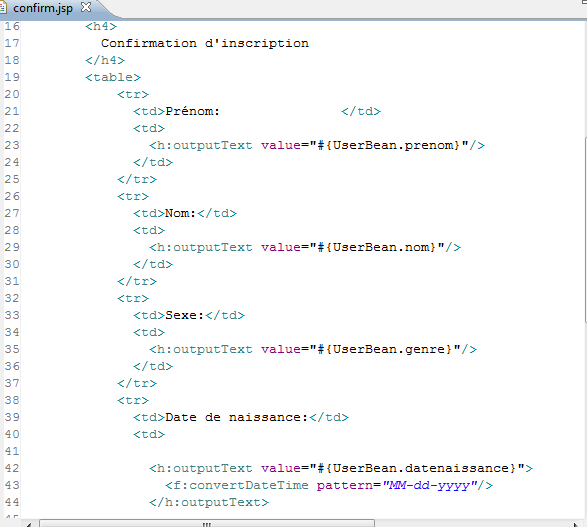The height and width of the screenshot is (527, 587).
Task: Click the opening <h4> tag
Action: click(x=101, y=26)
